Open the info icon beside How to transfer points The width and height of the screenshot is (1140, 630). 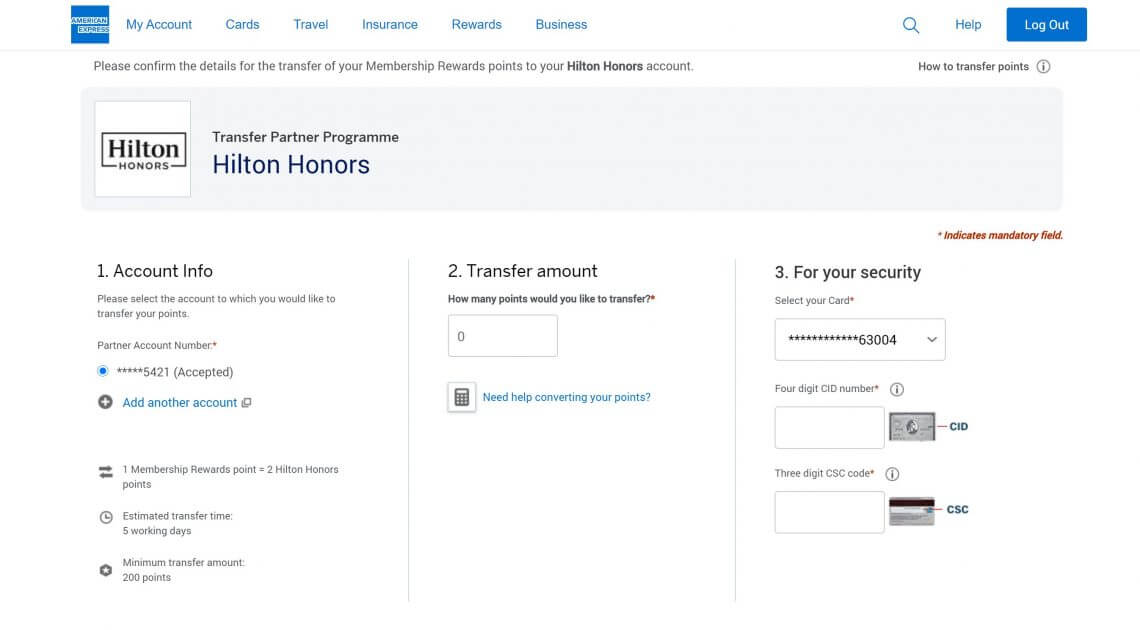[1043, 66]
